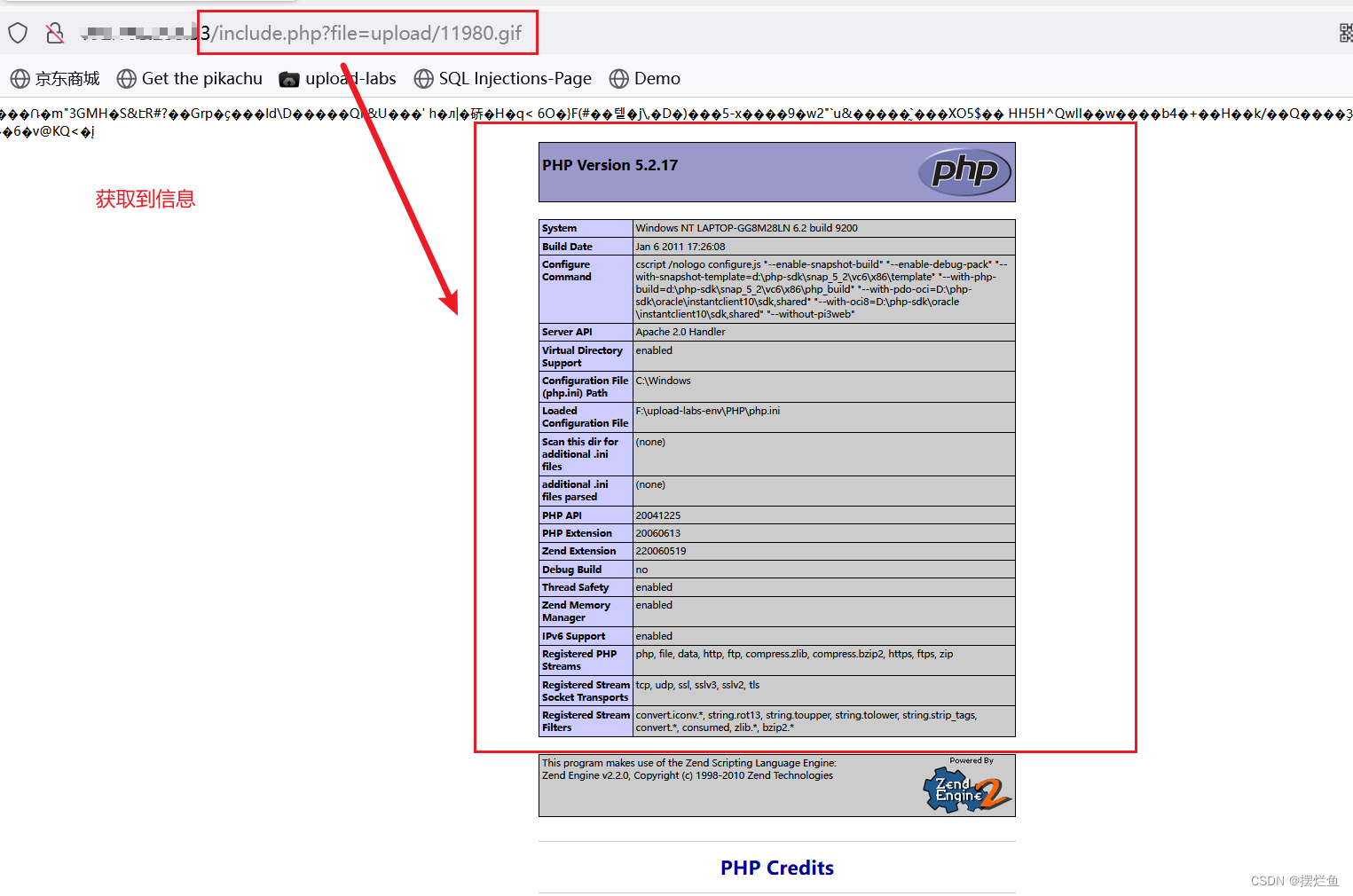Click the Zend Memory Manager label
This screenshot has height=896, width=1353.
tap(576, 611)
